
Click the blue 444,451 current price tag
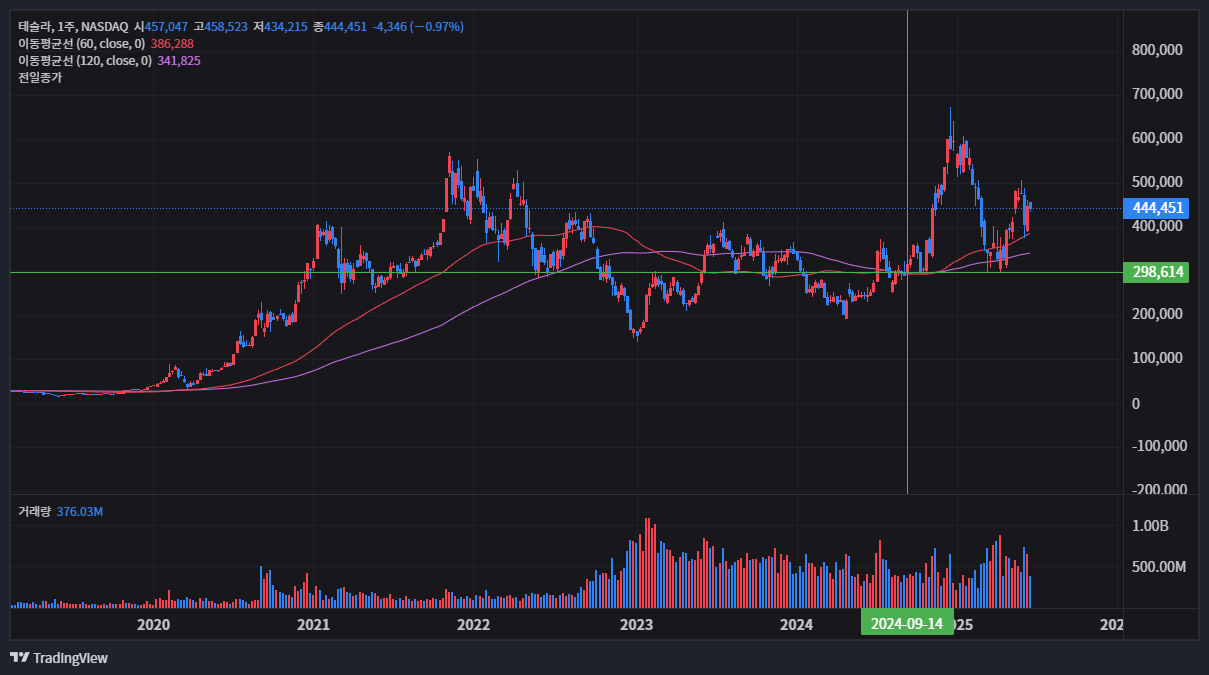(1158, 208)
